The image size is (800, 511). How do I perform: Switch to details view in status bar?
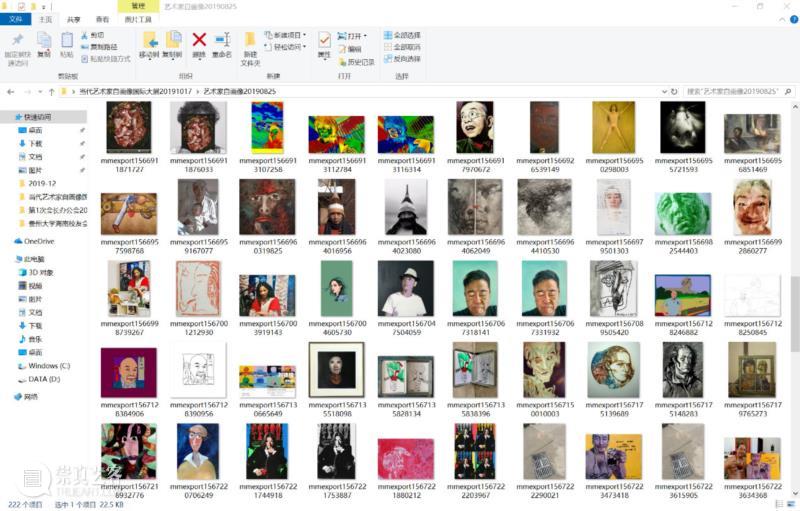coord(780,504)
